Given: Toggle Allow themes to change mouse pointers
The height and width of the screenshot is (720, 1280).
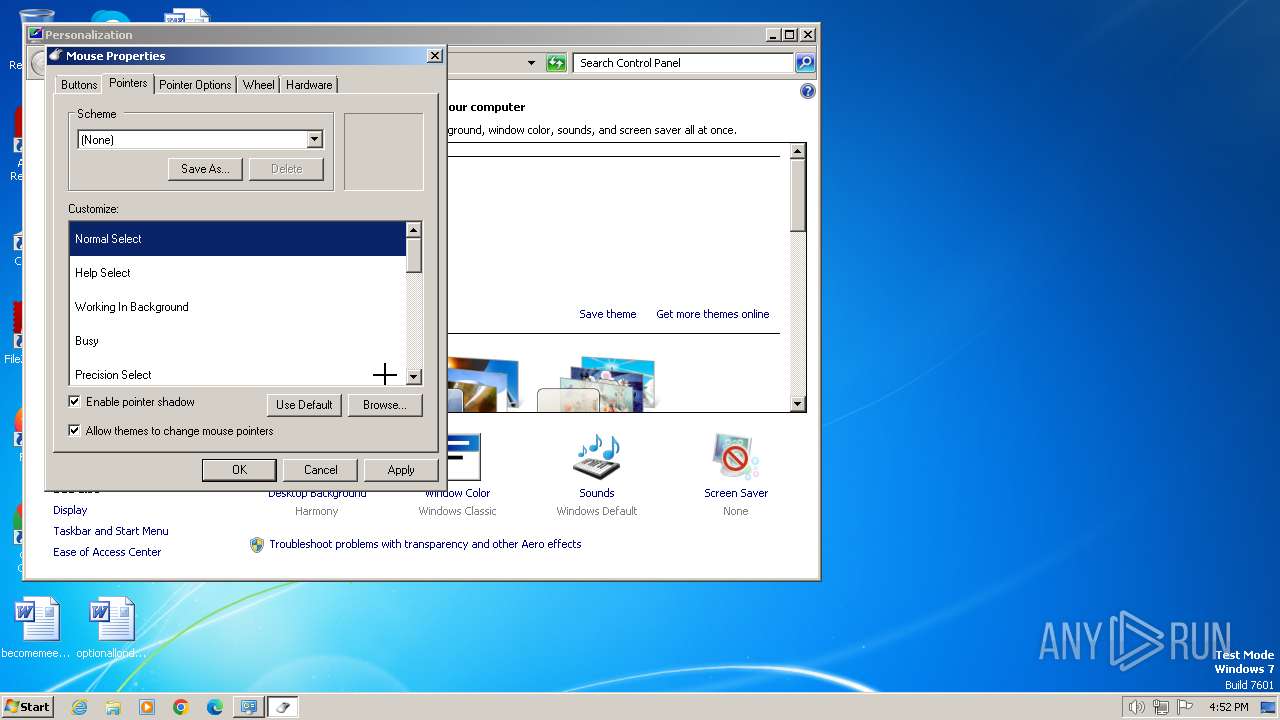Looking at the screenshot, I should pos(74,431).
